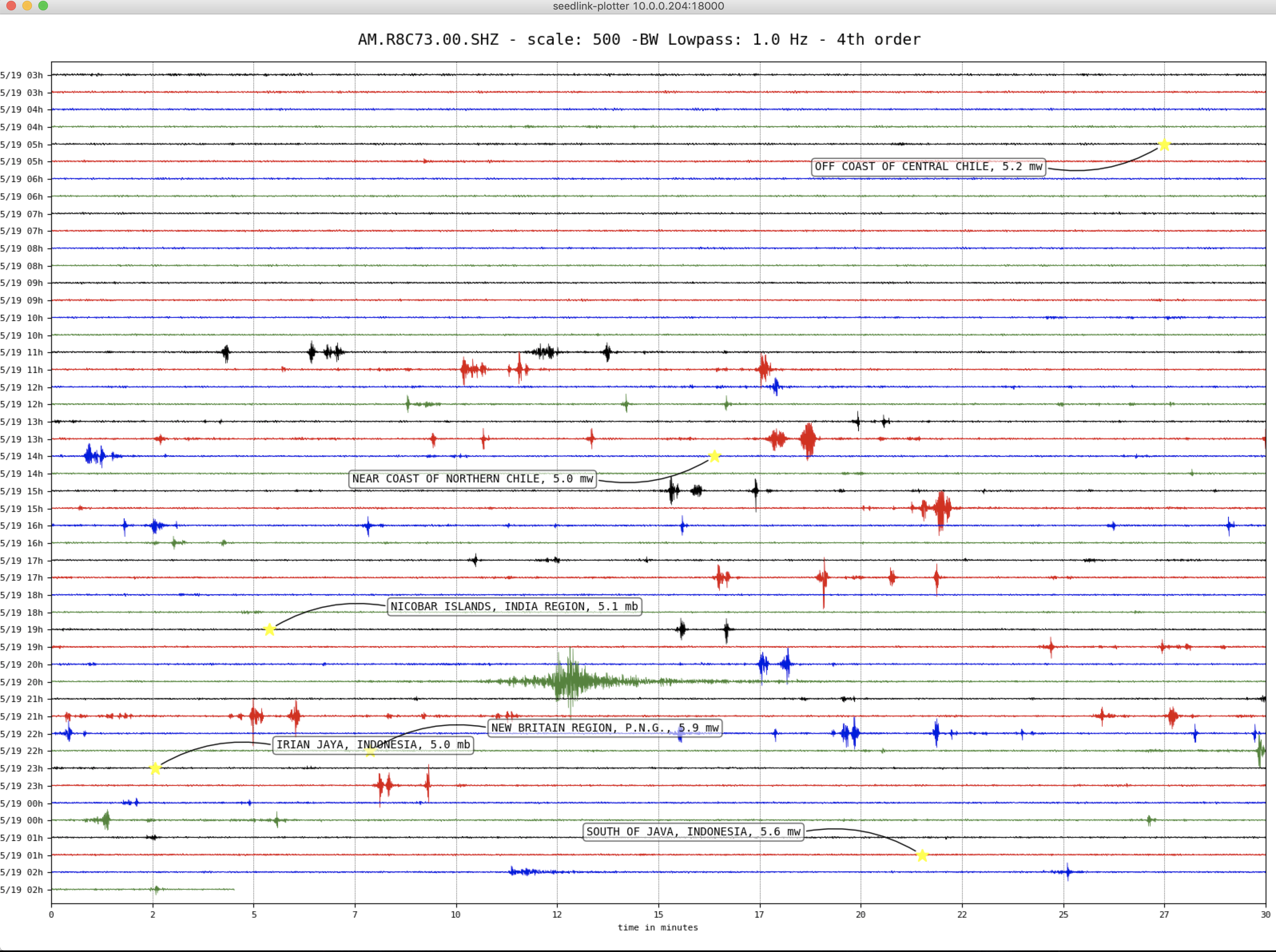The image size is (1276, 952).
Task: Close the seedlink-plotter window with red button
Action: 11,5
